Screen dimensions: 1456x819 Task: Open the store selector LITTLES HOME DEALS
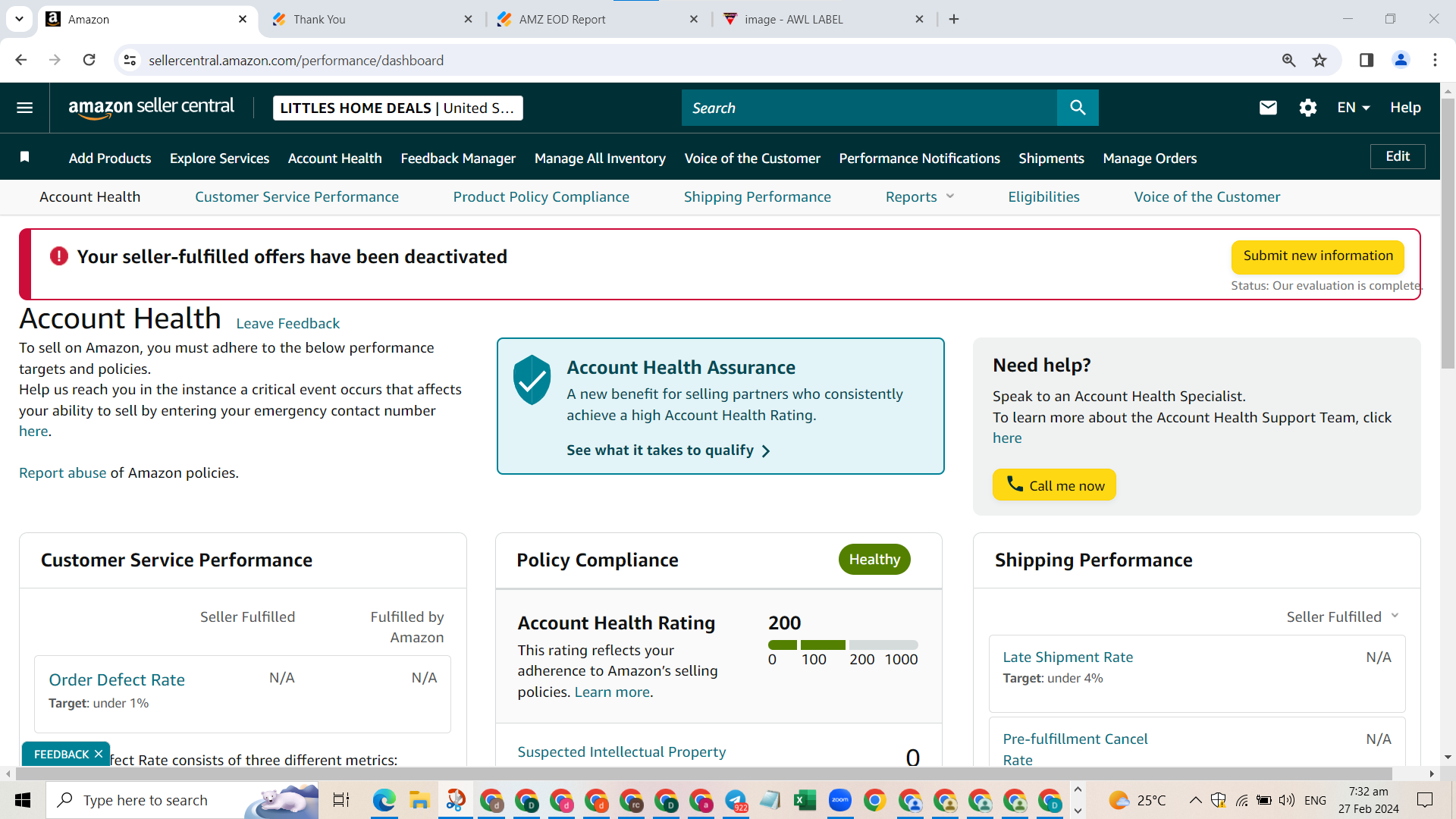pyautogui.click(x=397, y=108)
